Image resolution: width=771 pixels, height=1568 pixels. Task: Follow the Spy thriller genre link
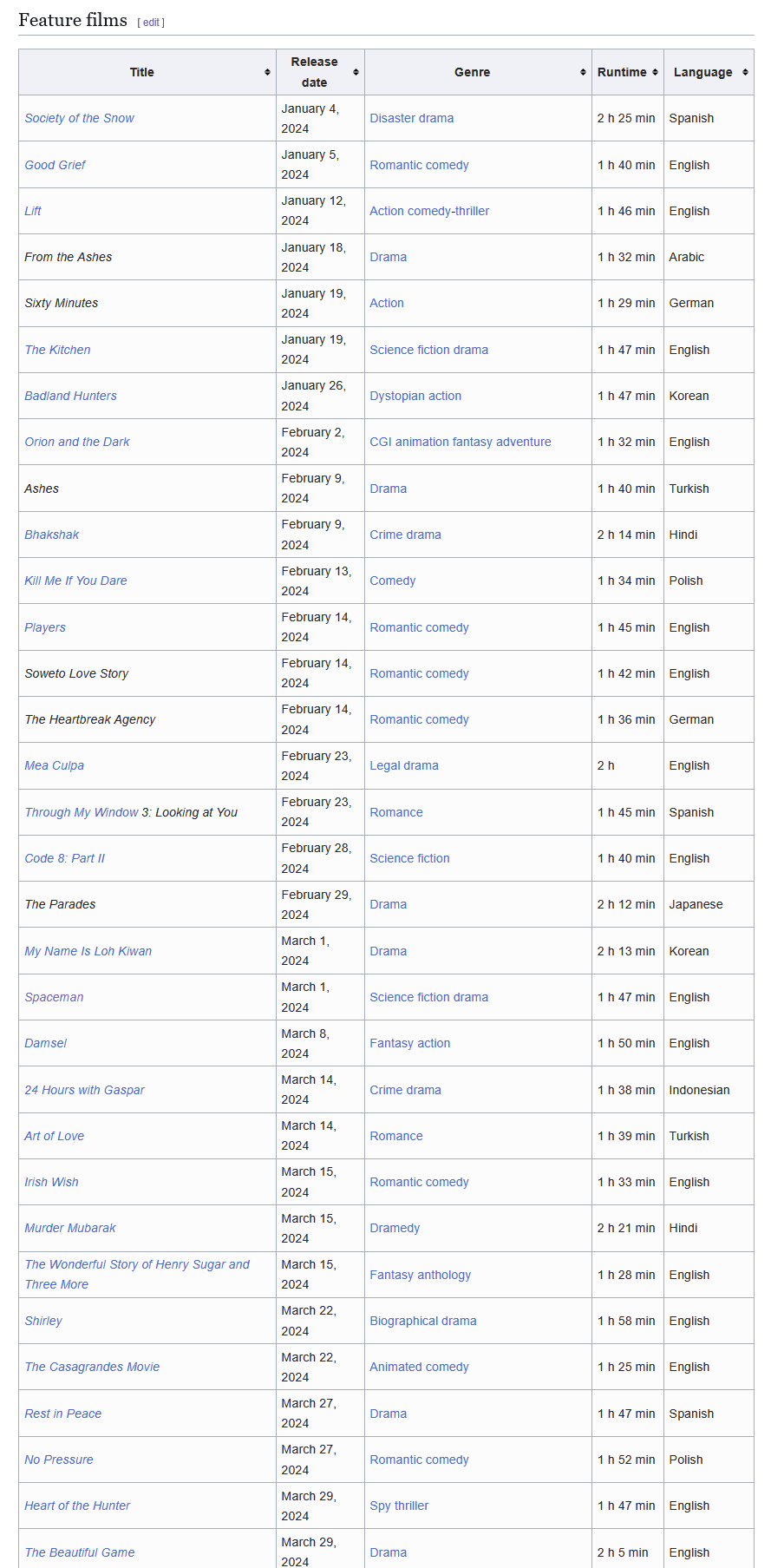click(x=399, y=1506)
